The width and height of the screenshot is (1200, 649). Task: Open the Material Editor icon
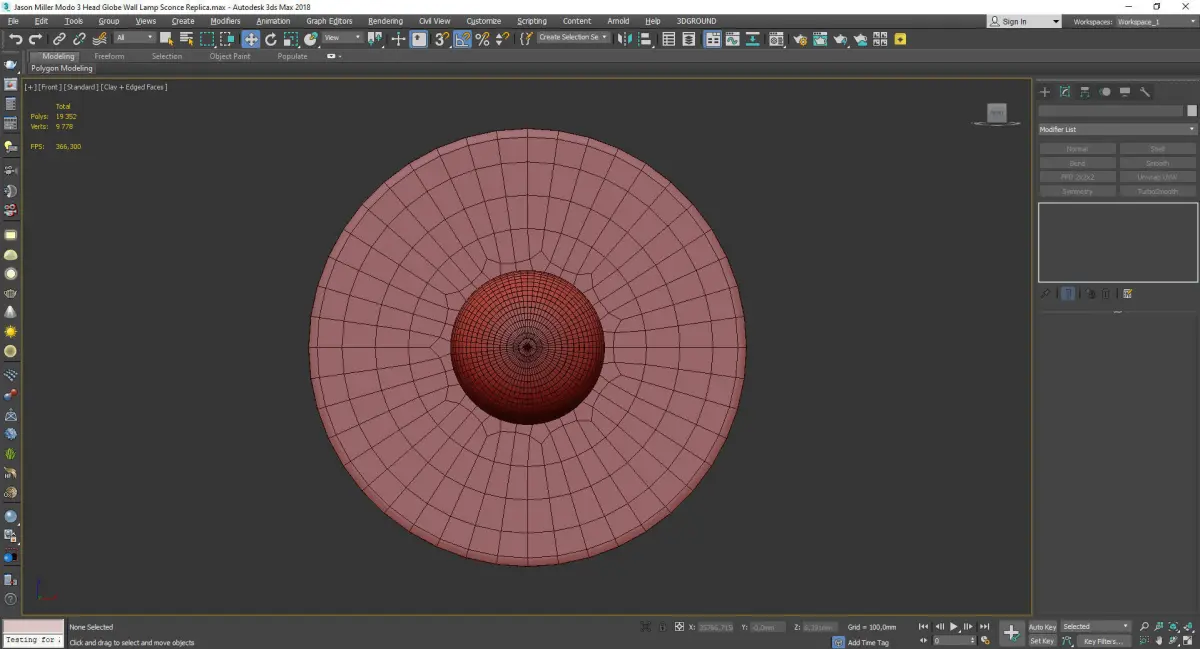777,39
